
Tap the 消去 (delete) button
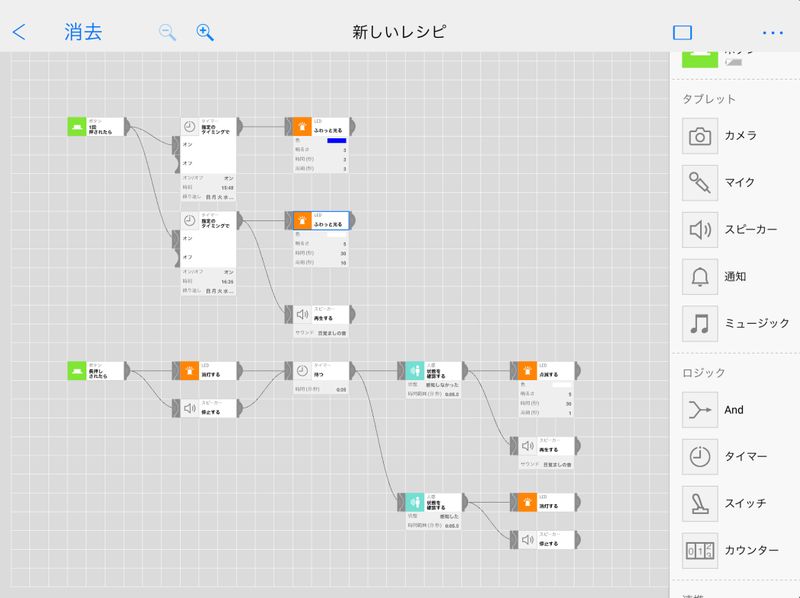[82, 32]
